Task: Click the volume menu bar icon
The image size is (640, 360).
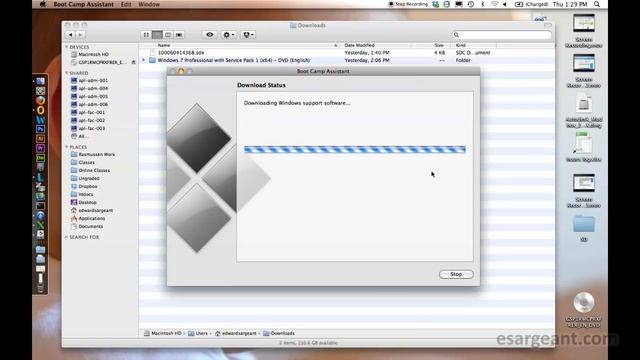Action: (505, 4)
